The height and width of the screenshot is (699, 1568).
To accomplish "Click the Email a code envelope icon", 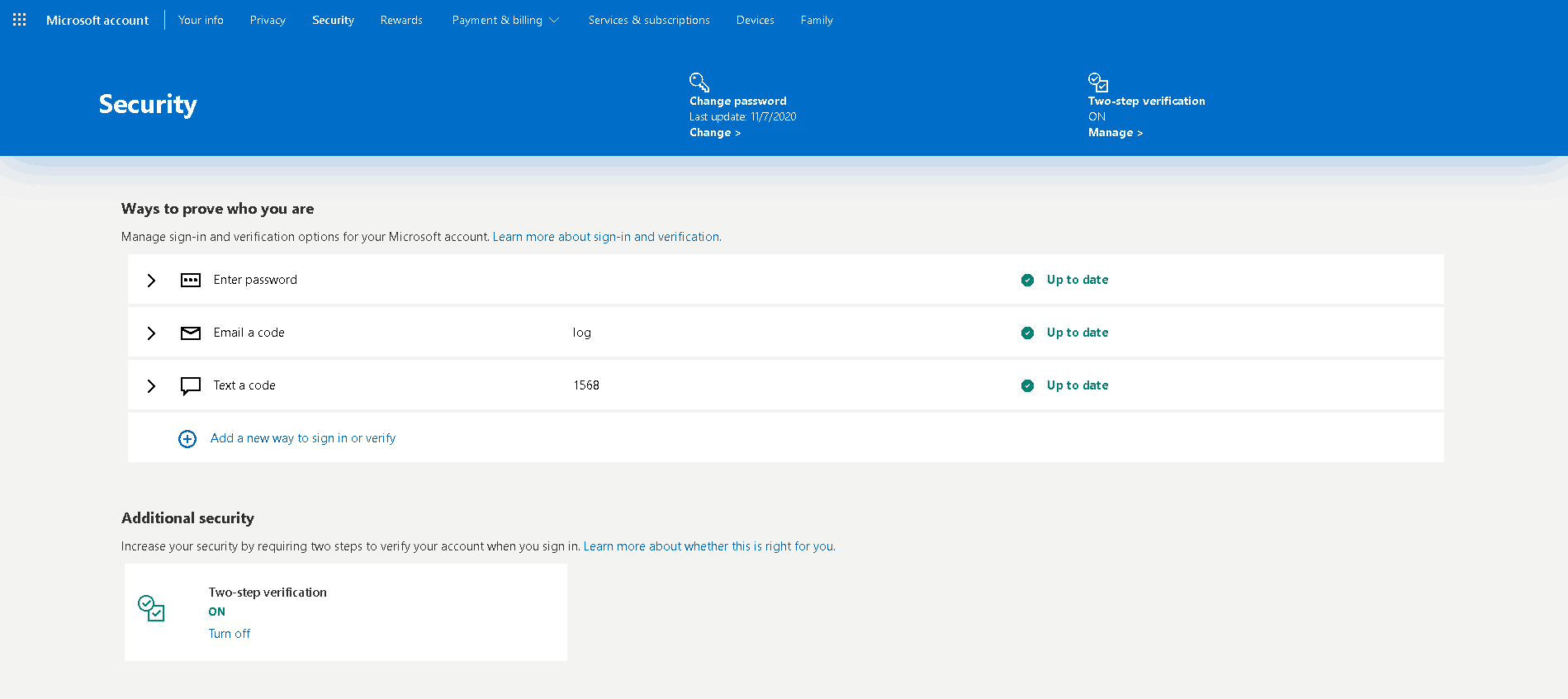I will coord(191,333).
